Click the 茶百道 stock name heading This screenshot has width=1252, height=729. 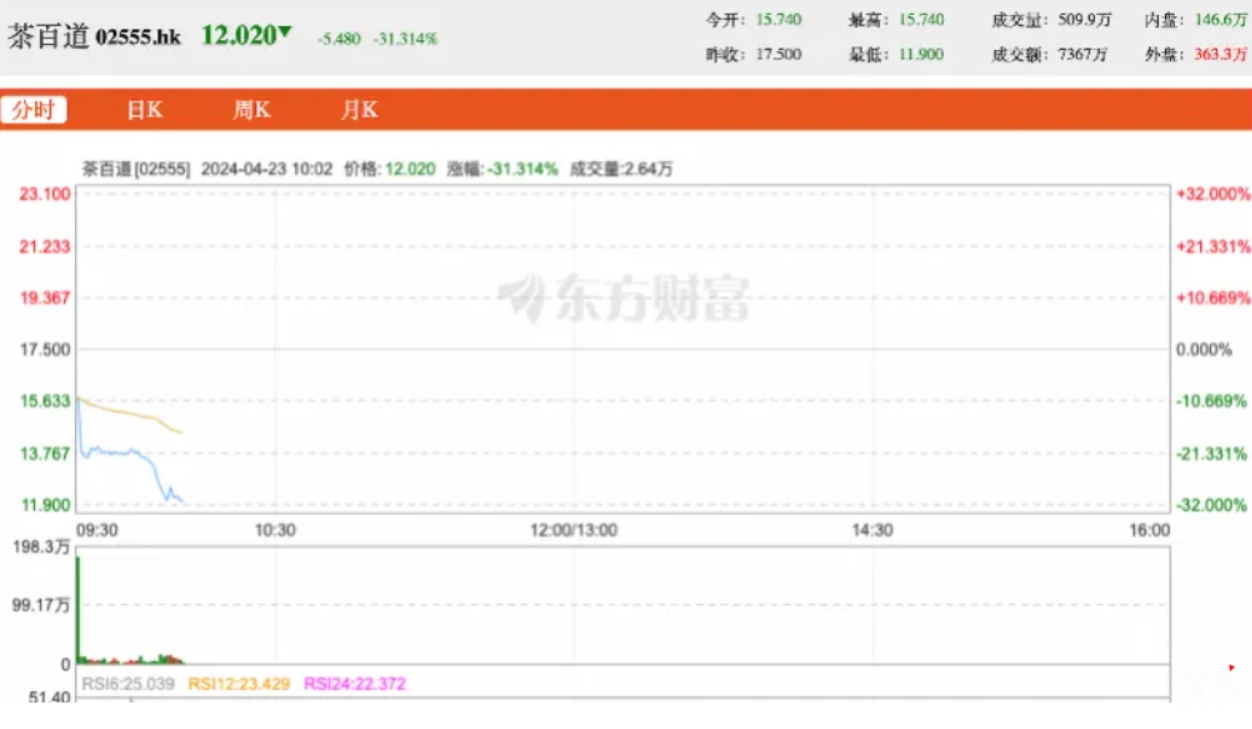pyautogui.click(x=49, y=37)
